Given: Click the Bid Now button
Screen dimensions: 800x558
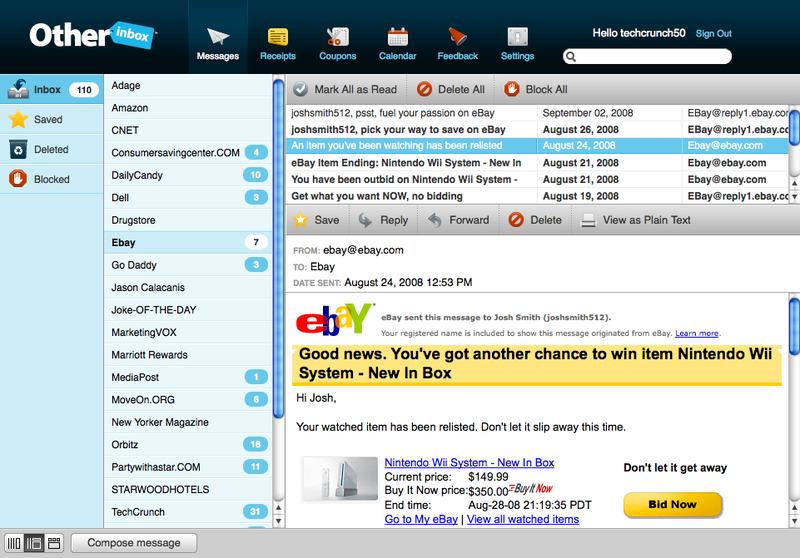Looking at the screenshot, I should click(672, 504).
